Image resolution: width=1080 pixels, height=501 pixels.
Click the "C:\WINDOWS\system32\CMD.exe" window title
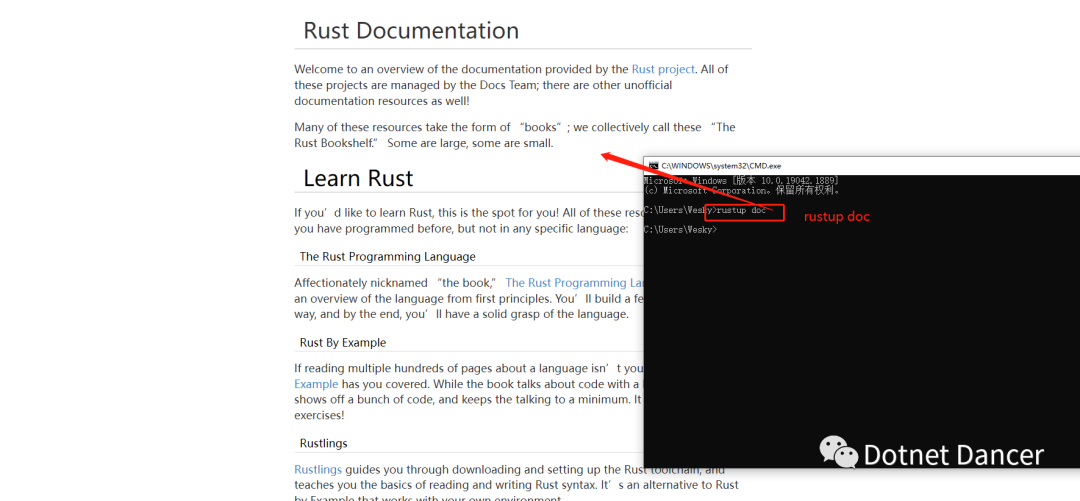point(721,166)
